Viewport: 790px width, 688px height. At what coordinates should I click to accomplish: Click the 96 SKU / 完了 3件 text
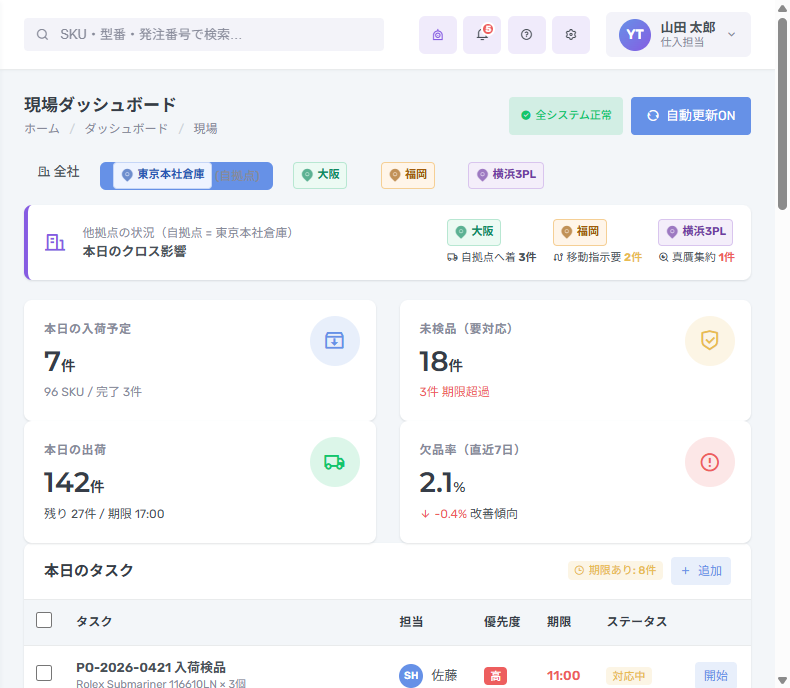(x=93, y=392)
